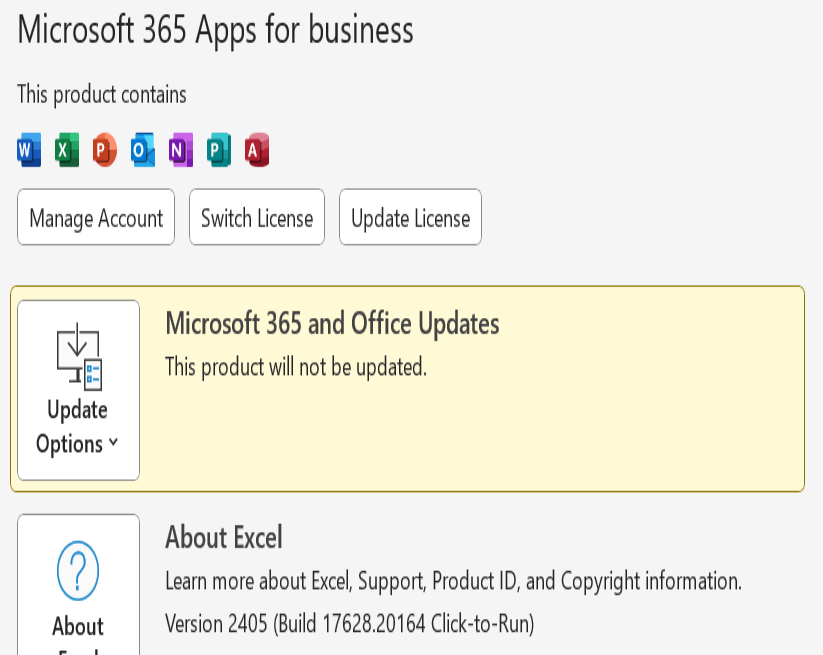Image resolution: width=823 pixels, height=655 pixels.
Task: Click the About Excel heading text
Action: coord(224,538)
